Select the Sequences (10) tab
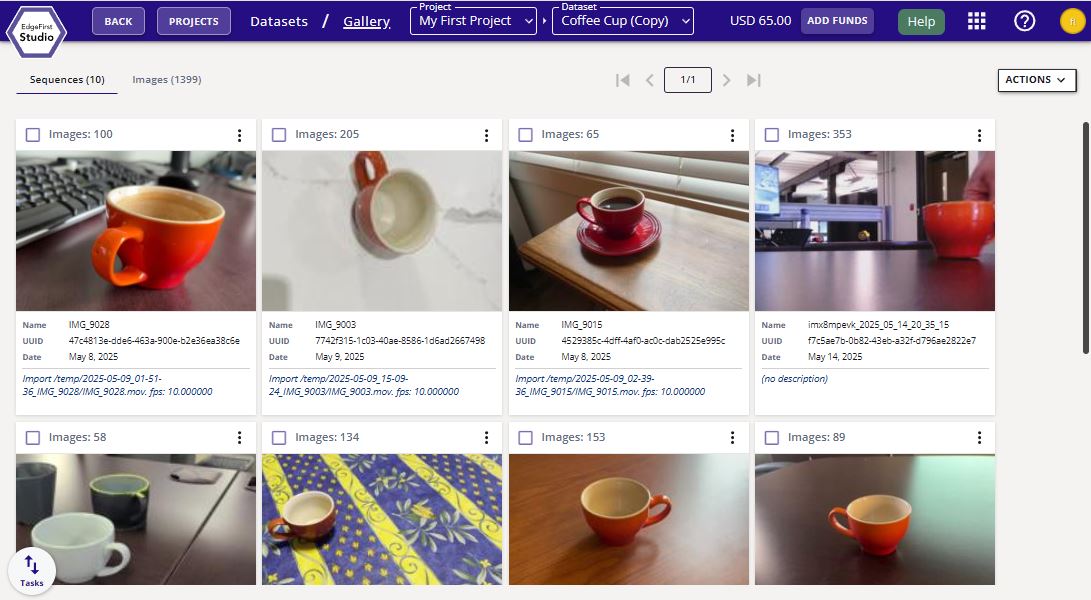Screen dimensions: 1091x600 click(x=67, y=80)
